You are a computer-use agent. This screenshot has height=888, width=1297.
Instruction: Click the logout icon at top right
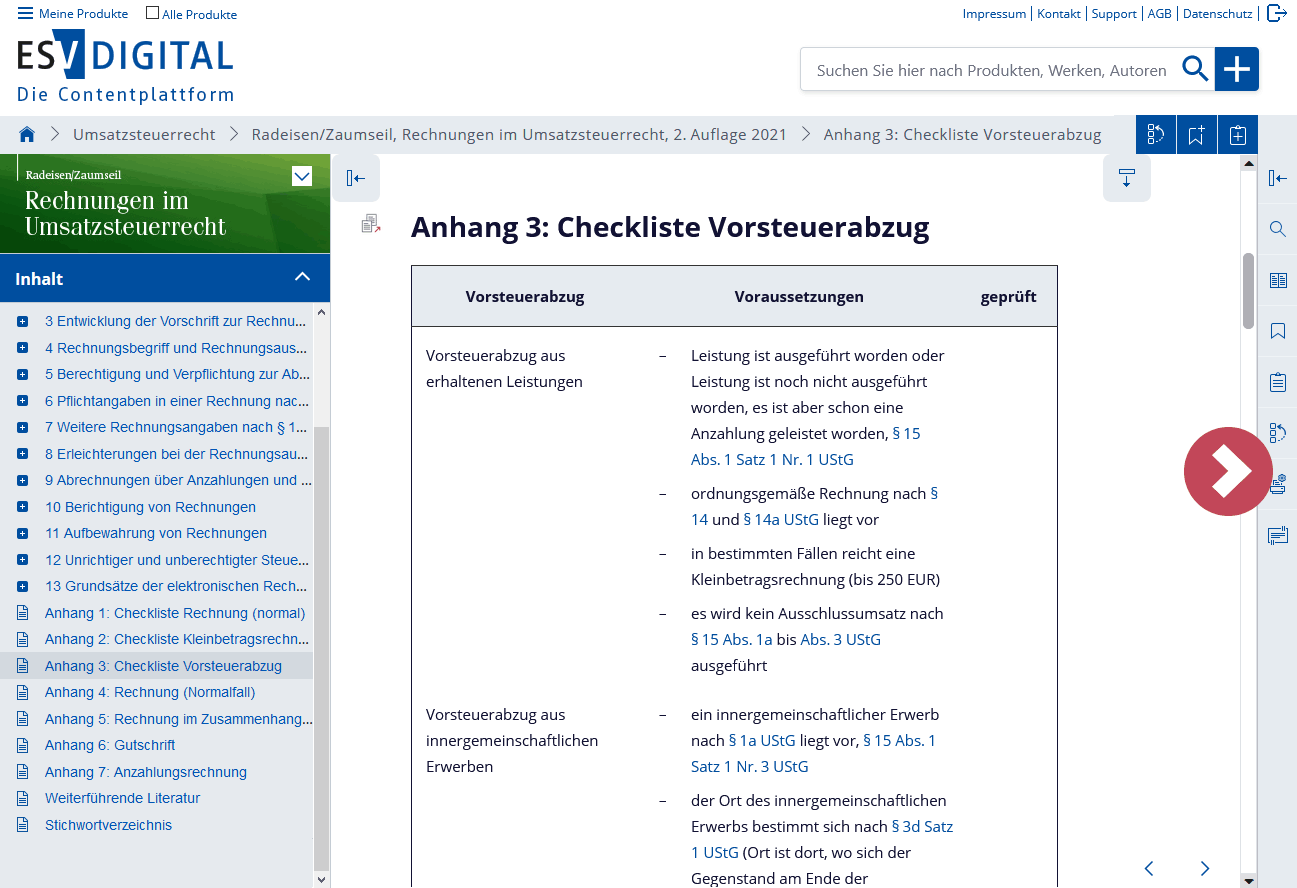pyautogui.click(x=1276, y=13)
